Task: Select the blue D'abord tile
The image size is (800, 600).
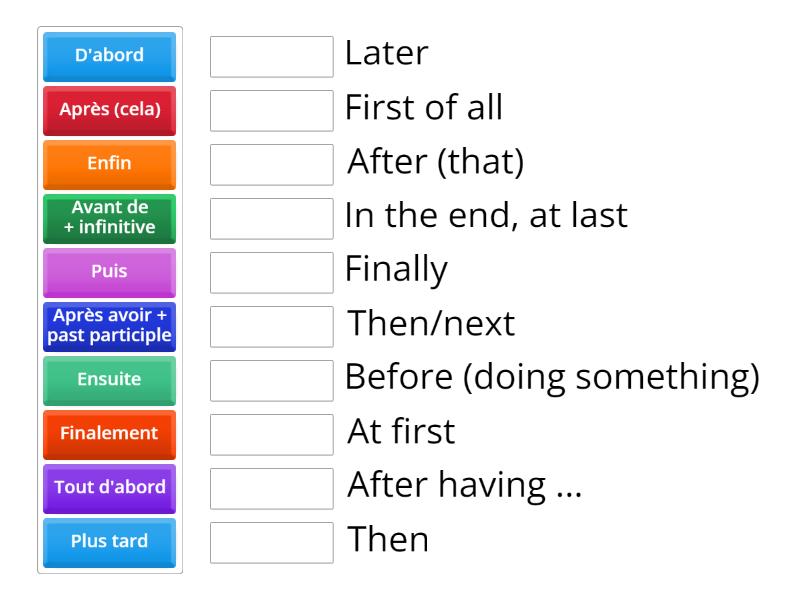Action: tap(109, 57)
